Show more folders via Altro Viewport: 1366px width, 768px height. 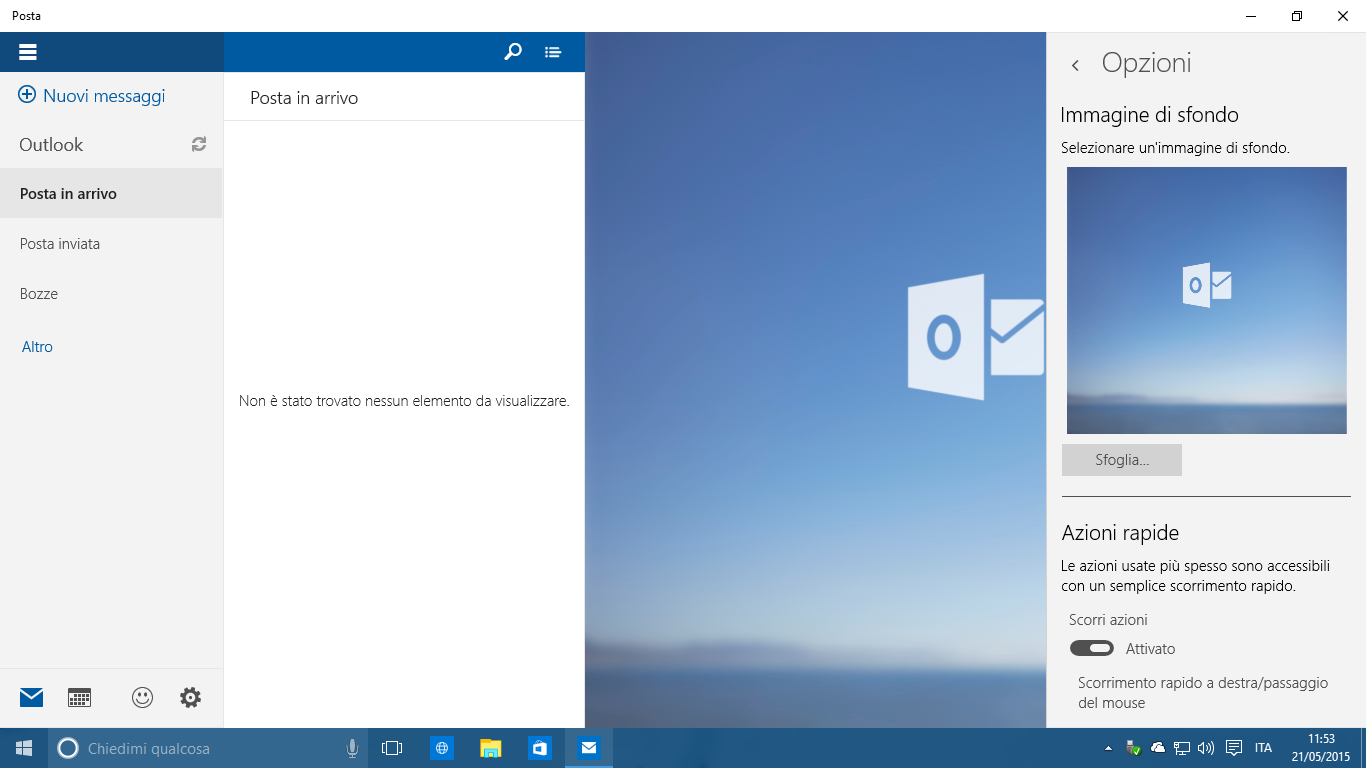click(x=37, y=347)
